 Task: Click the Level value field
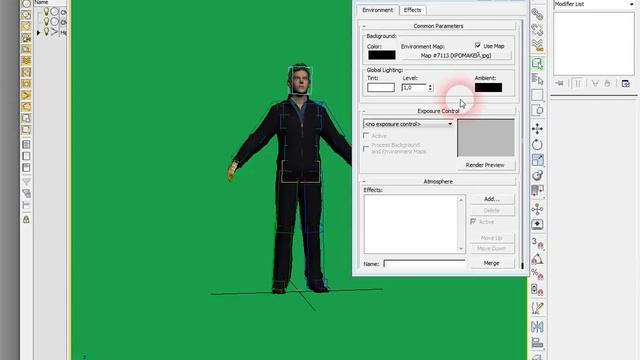[x=414, y=88]
